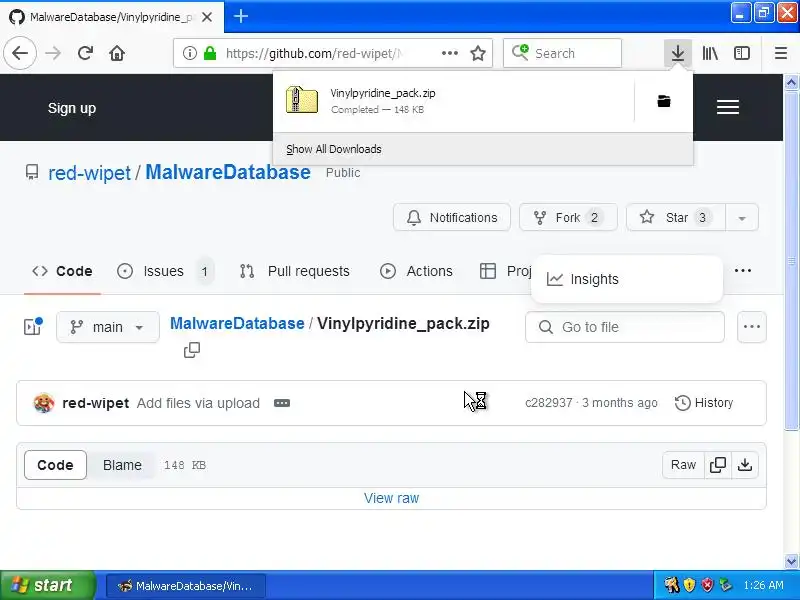Screen dimensions: 800x600
Task: Open downloaded Vinylpyridine_pack.zip entry
Action: click(x=454, y=101)
